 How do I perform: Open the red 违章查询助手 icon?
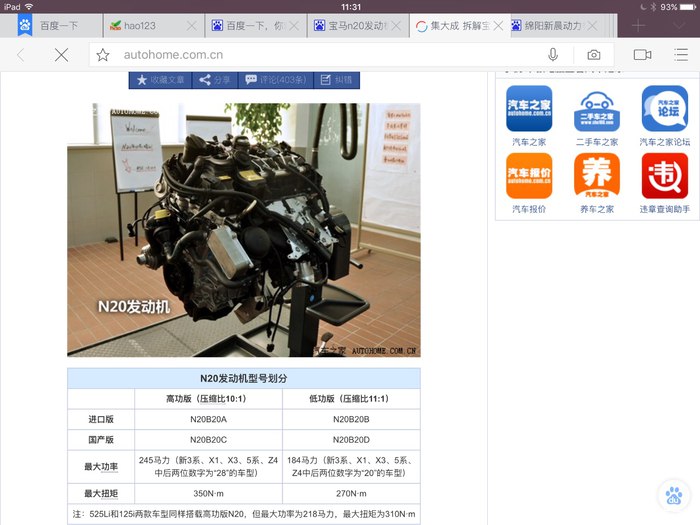point(664,176)
